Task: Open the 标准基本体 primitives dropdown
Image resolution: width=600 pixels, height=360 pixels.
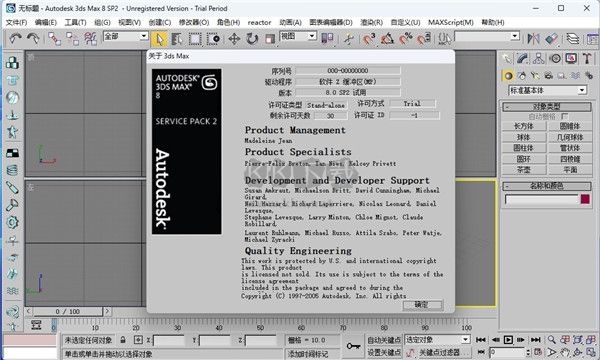Action: (x=547, y=90)
